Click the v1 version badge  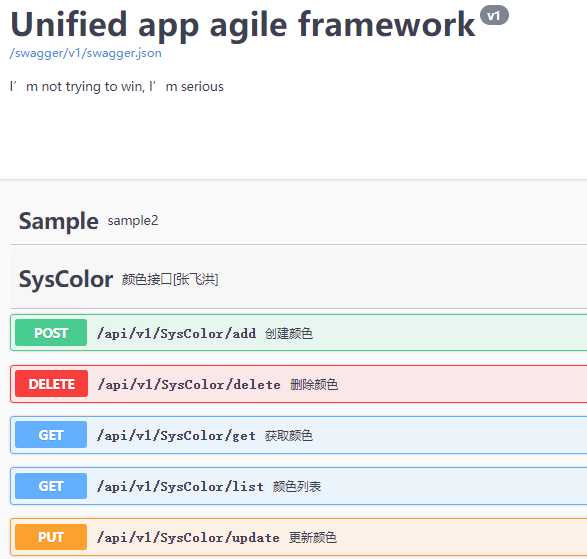[494, 15]
